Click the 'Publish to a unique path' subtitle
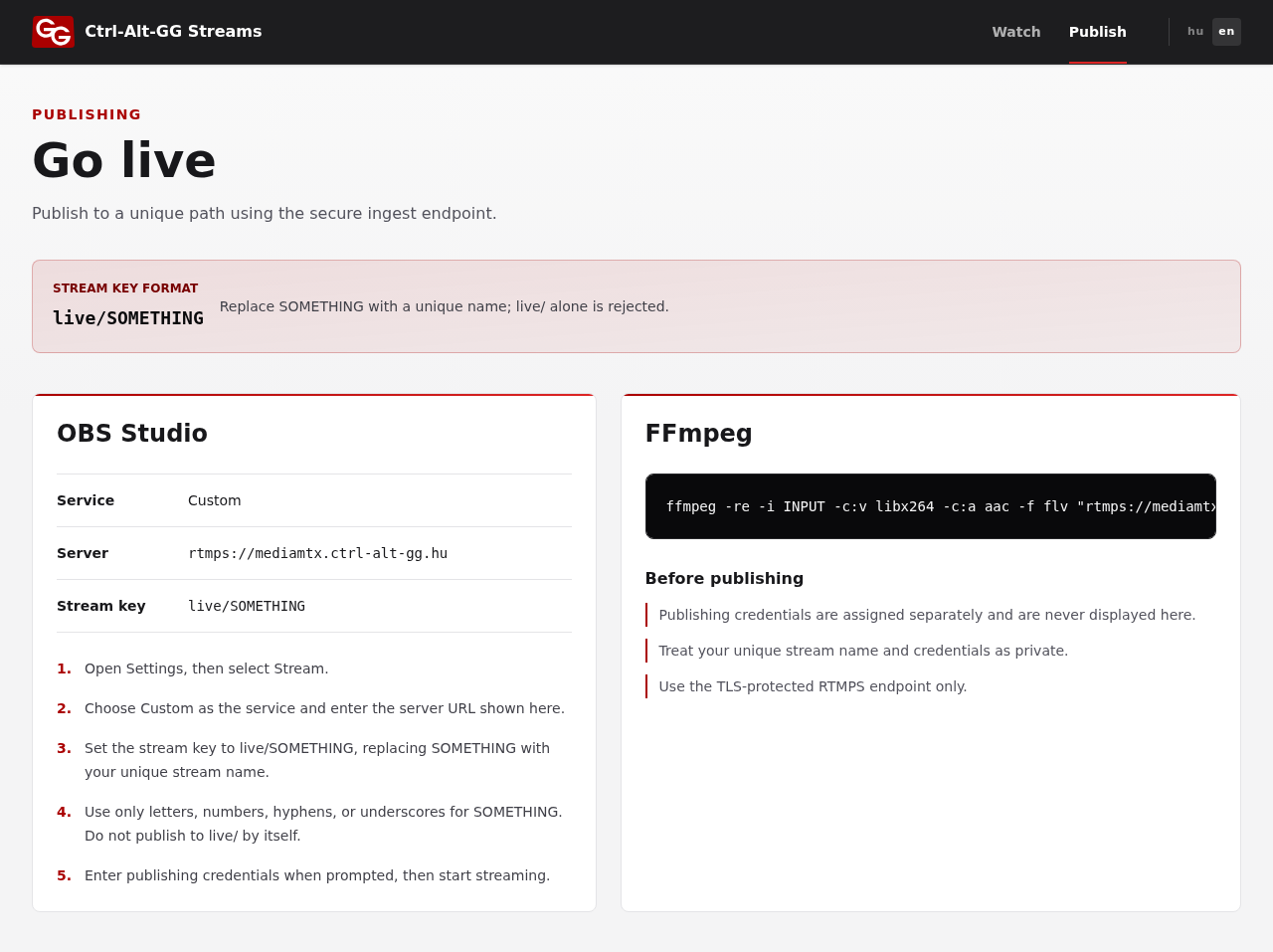Screen dimensions: 1273x952 pyautogui.click(x=265, y=213)
